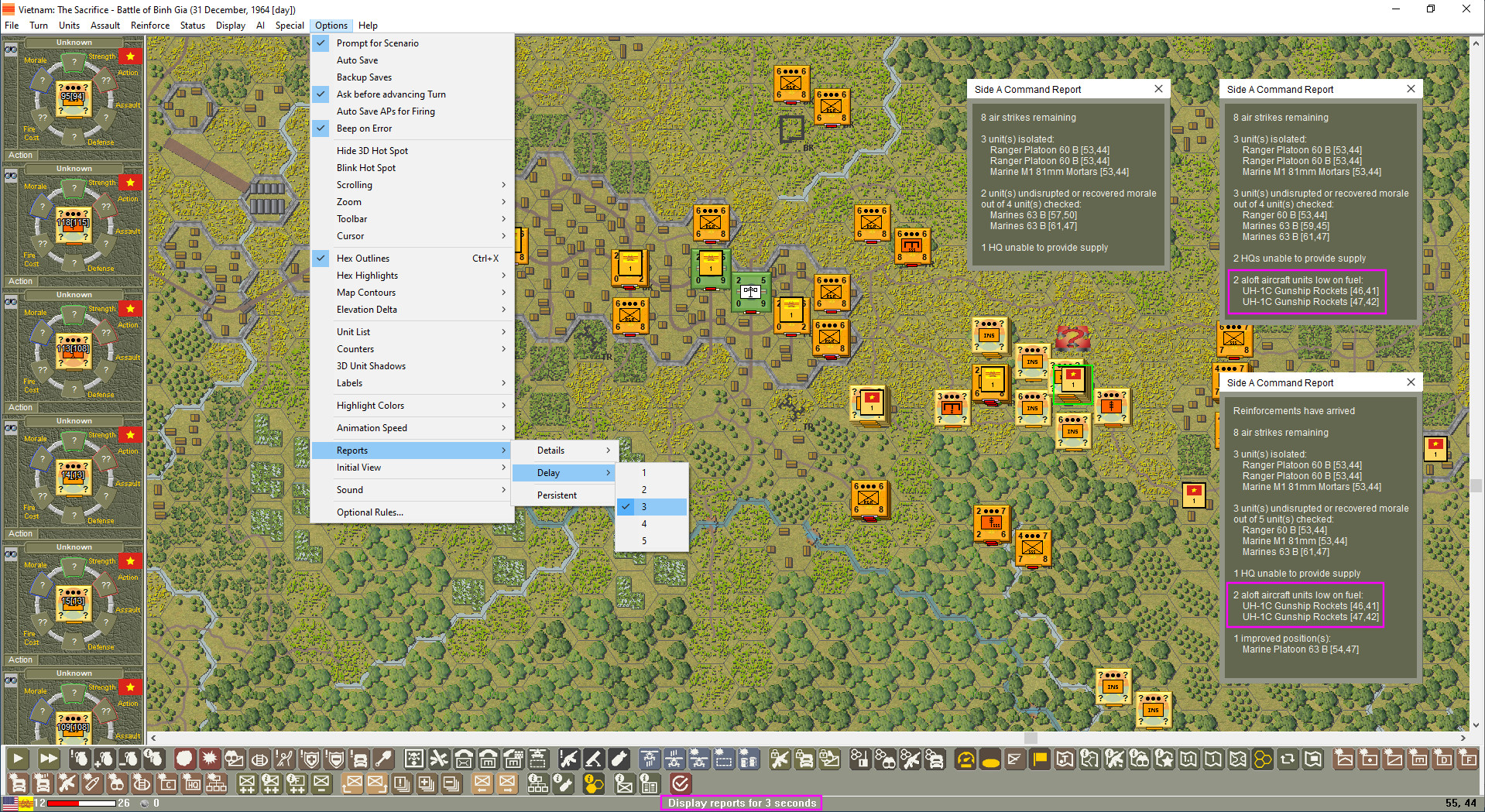Open the Reinforce menu
Screen dimensions: 1485x812
[150, 26]
